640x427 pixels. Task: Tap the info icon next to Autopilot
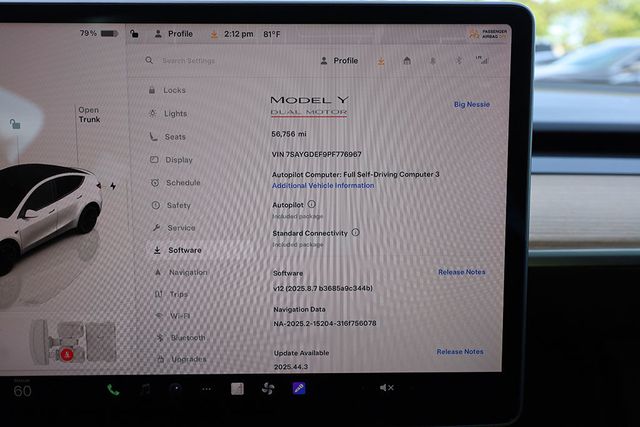[311, 204]
